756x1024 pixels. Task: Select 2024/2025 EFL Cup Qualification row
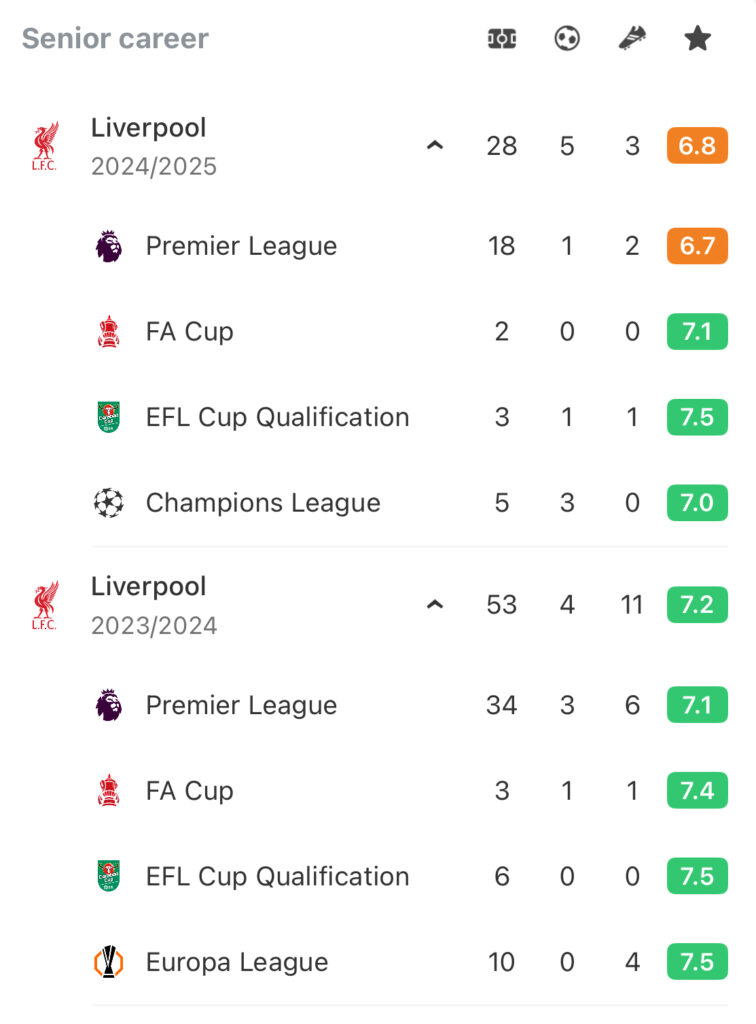click(410, 417)
